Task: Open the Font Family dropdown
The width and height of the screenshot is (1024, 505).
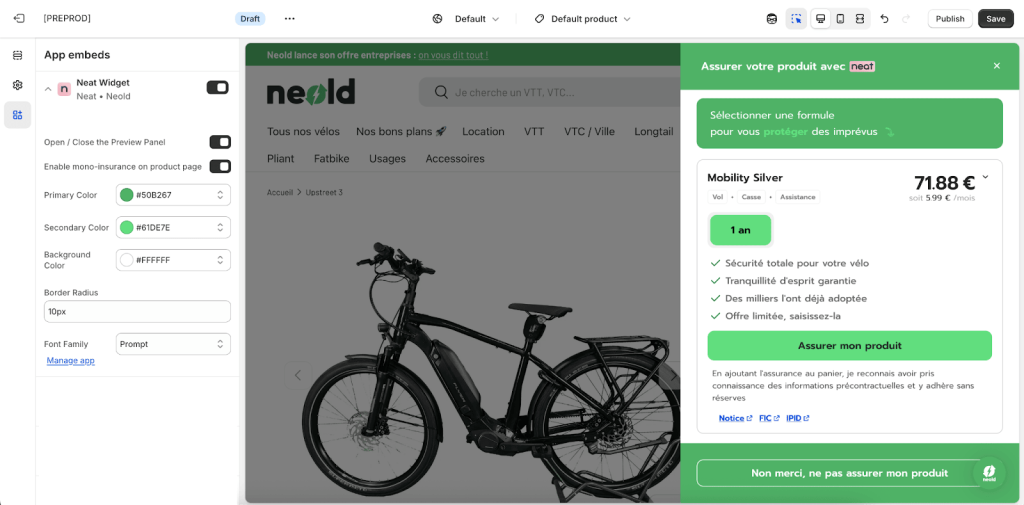Action: click(173, 344)
